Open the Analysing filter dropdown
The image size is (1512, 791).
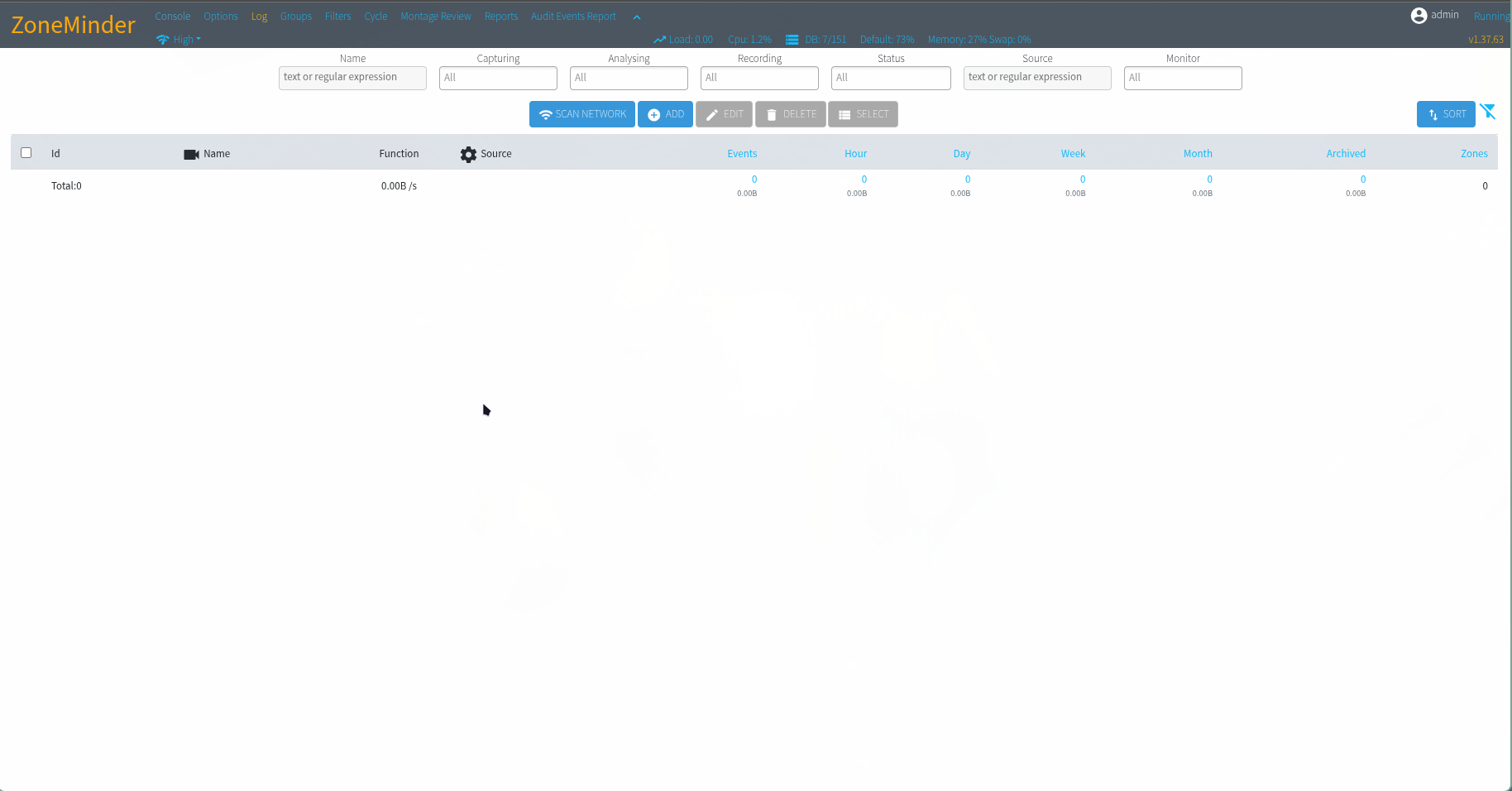pos(629,78)
